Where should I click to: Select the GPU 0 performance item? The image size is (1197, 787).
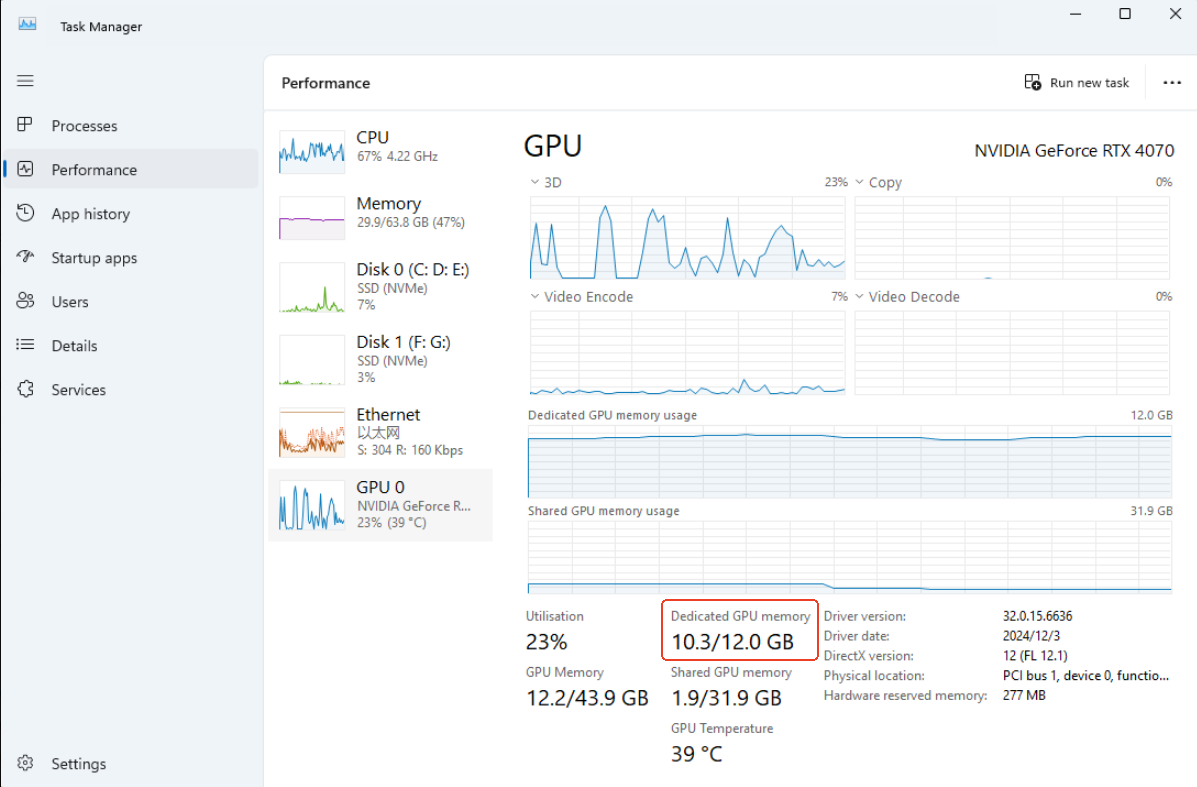pyautogui.click(x=380, y=505)
